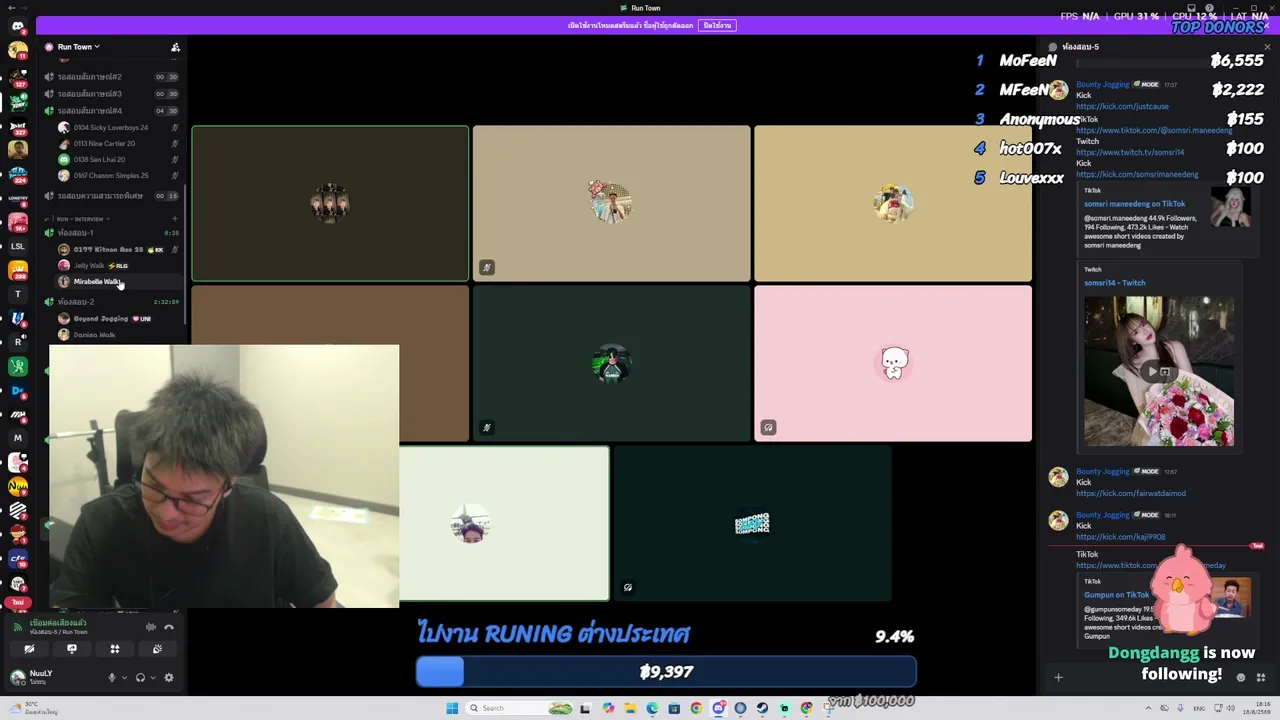Image resolution: width=1280 pixels, height=720 pixels.
Task: Open the activities launcher icon
Action: tap(114, 650)
